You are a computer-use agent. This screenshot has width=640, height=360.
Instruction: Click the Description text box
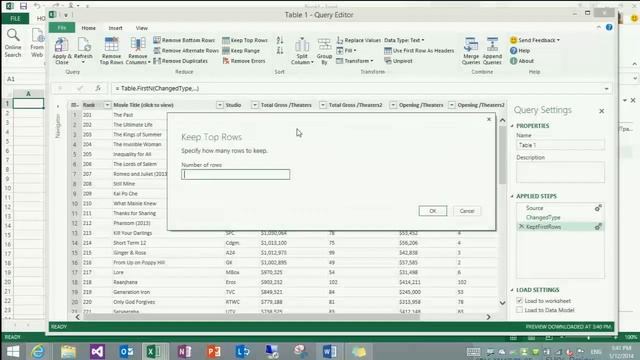(x=560, y=172)
